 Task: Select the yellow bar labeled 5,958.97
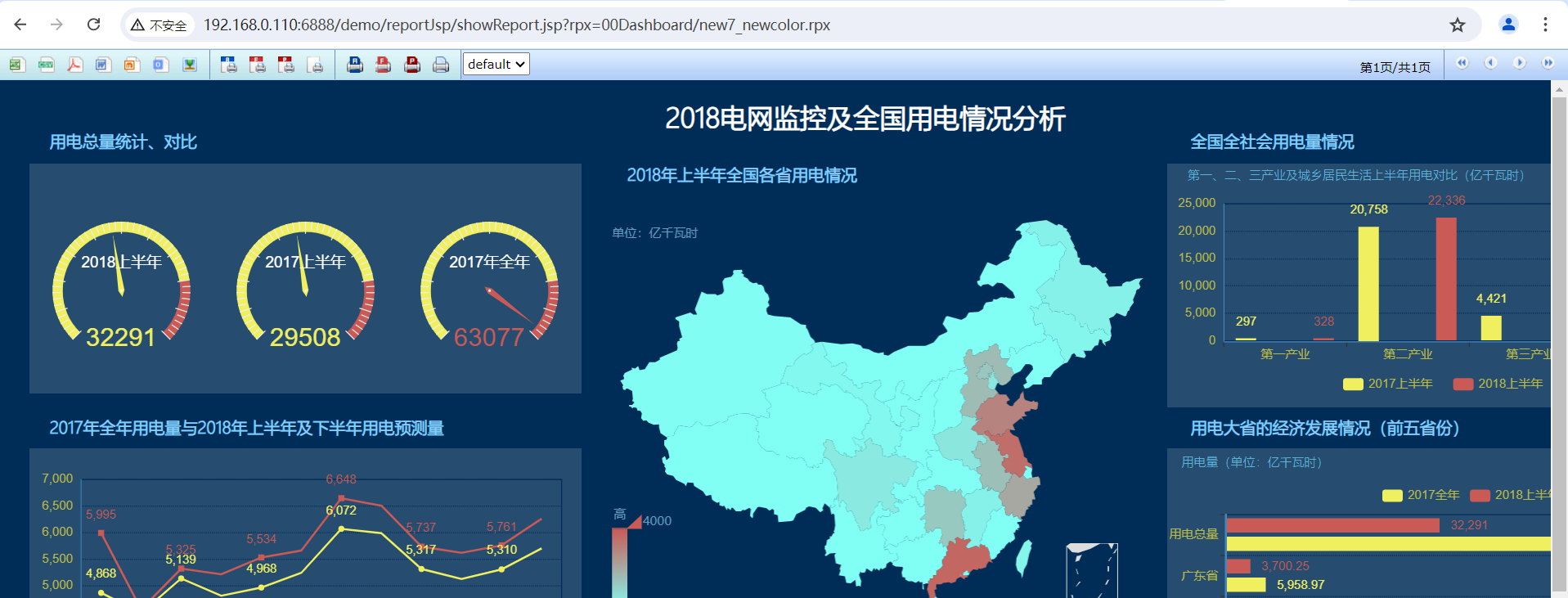tap(1247, 585)
